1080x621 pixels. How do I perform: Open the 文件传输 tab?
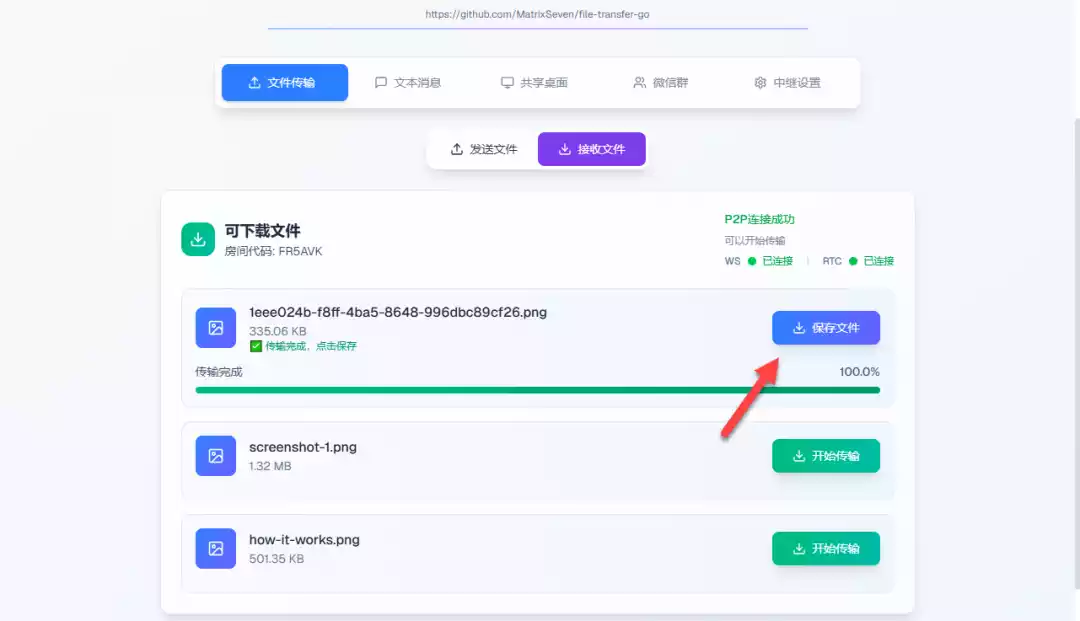(x=284, y=83)
